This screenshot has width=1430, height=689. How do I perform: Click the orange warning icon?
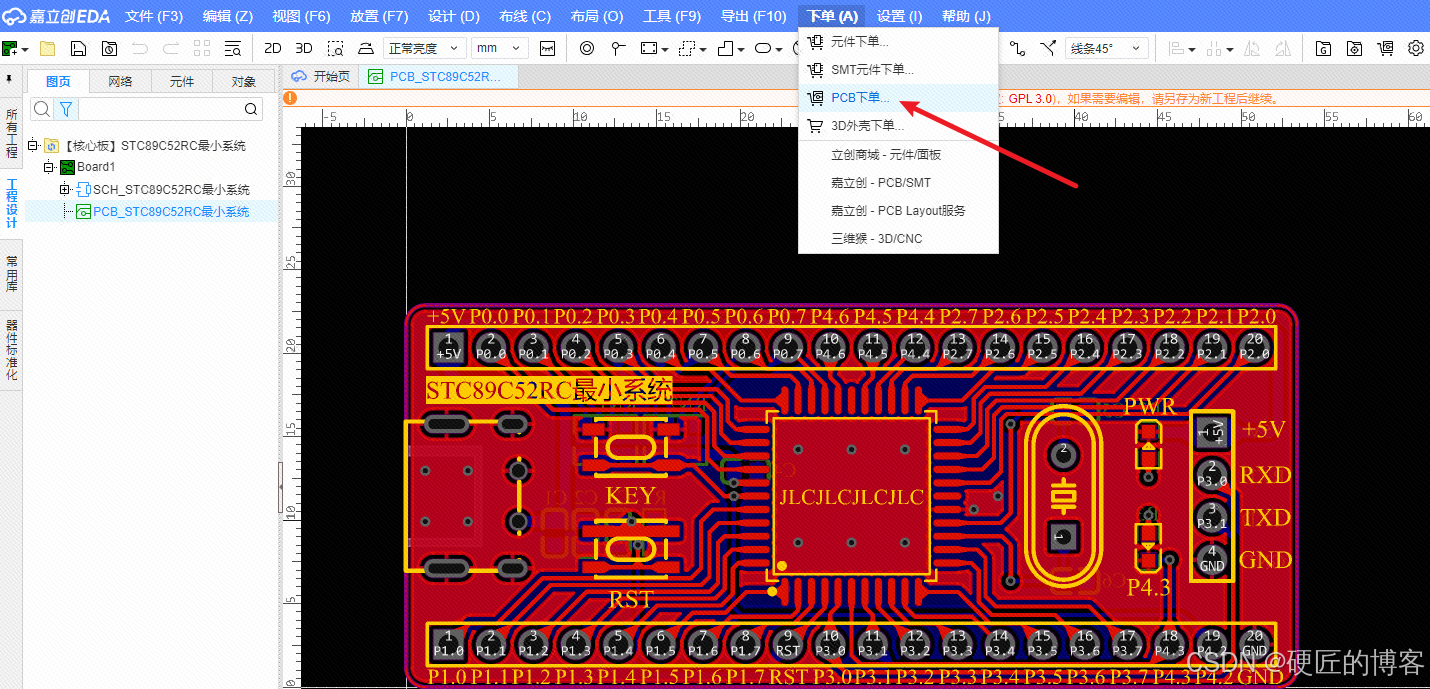pos(290,98)
